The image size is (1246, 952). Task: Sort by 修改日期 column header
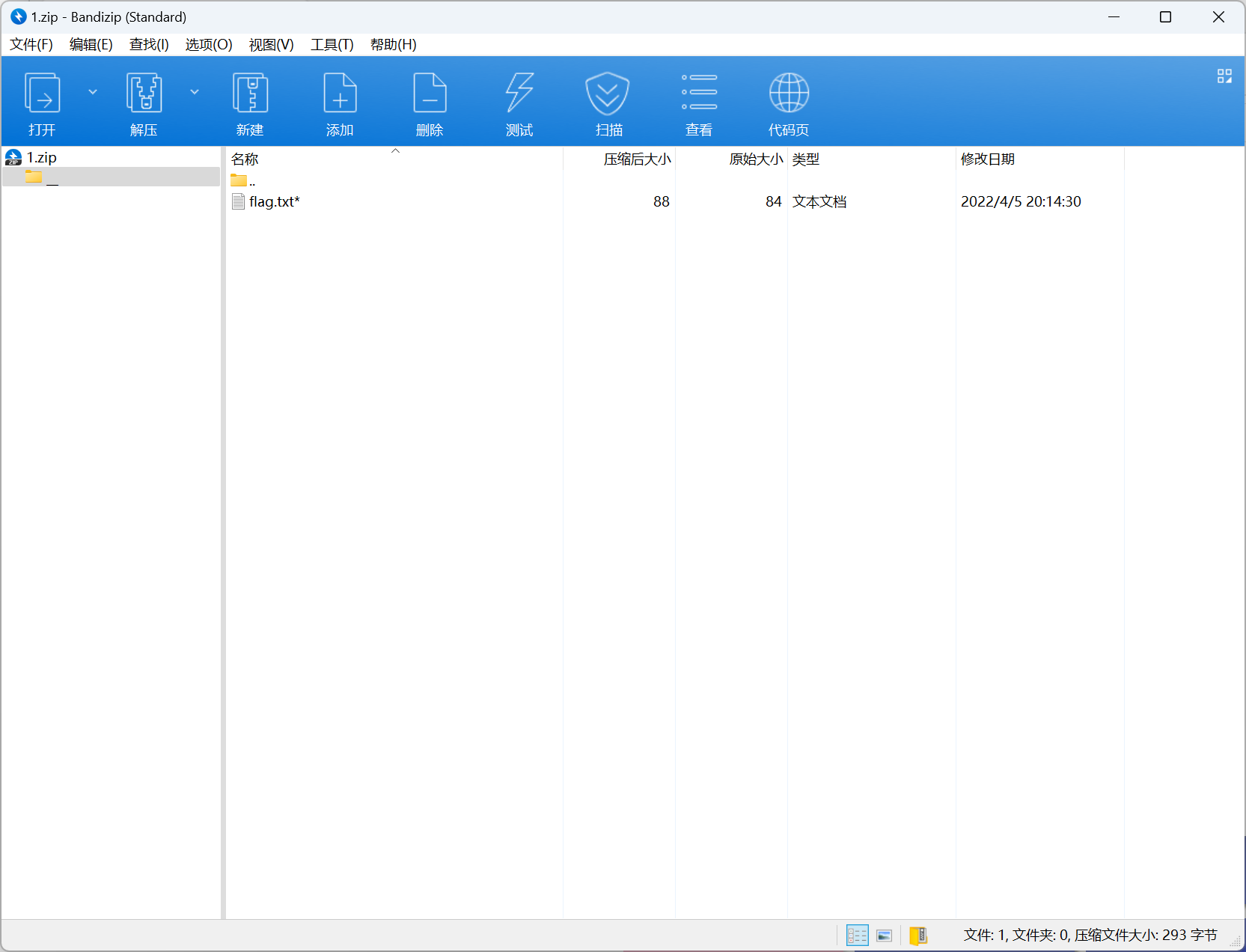pyautogui.click(x=988, y=159)
